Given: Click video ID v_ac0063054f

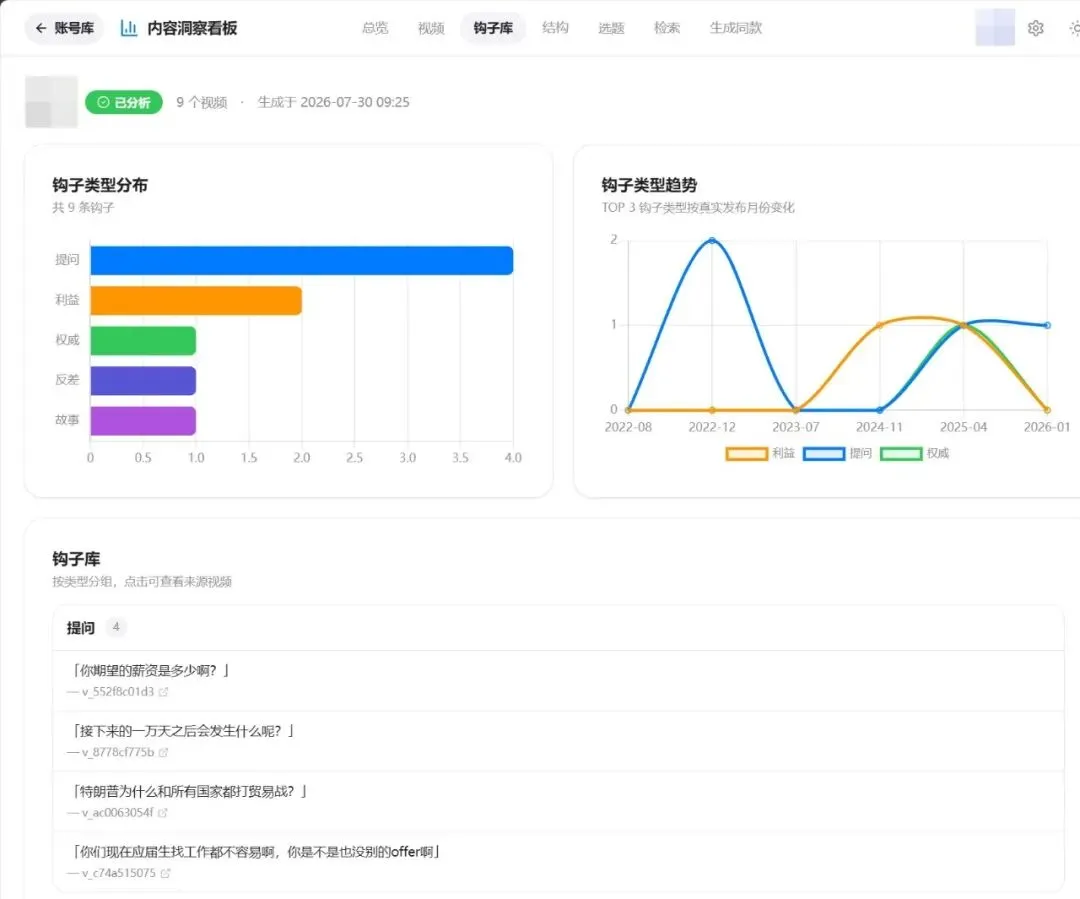Looking at the screenshot, I should point(118,813).
